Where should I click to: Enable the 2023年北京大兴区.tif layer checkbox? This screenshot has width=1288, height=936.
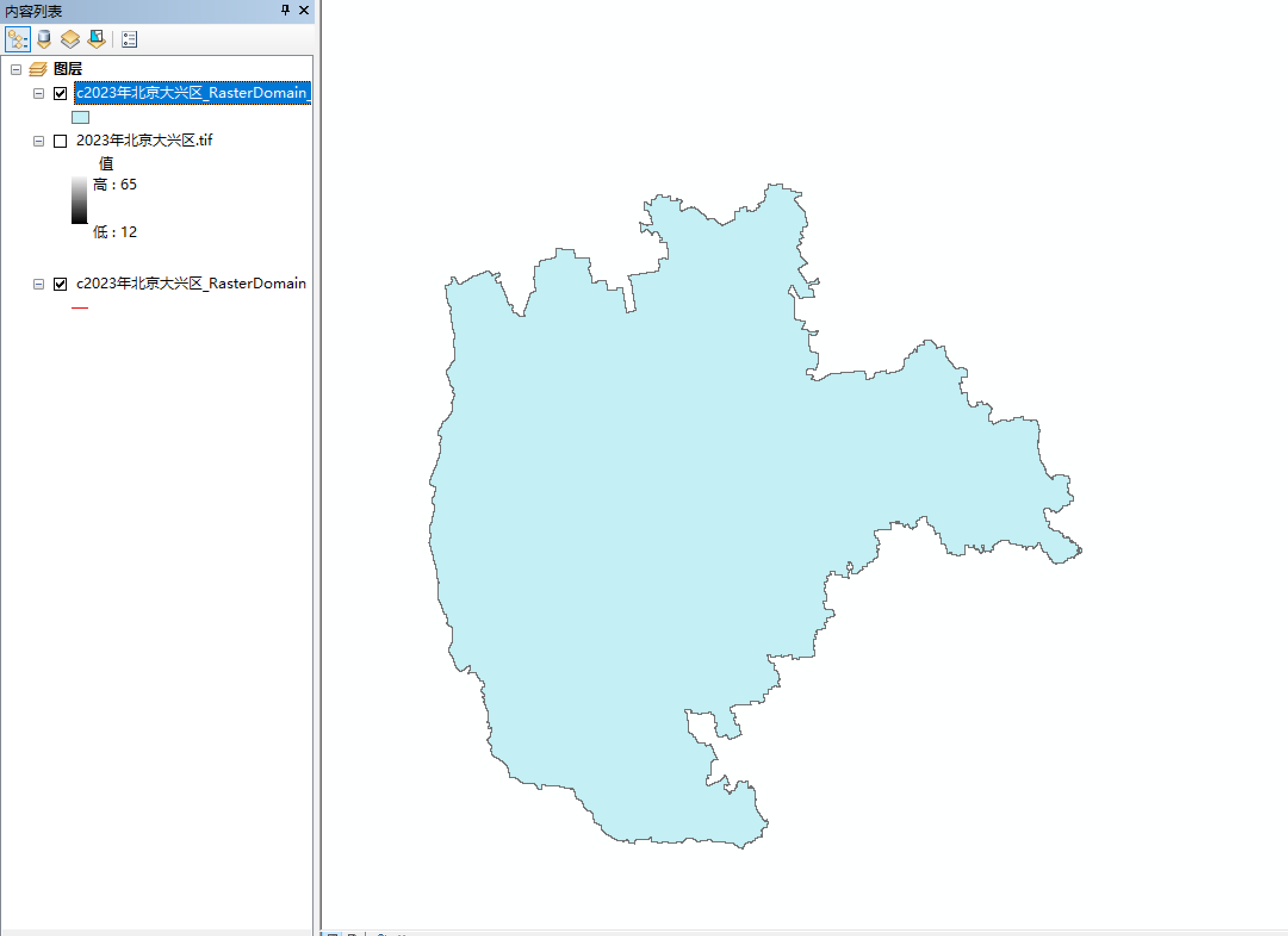(x=60, y=141)
